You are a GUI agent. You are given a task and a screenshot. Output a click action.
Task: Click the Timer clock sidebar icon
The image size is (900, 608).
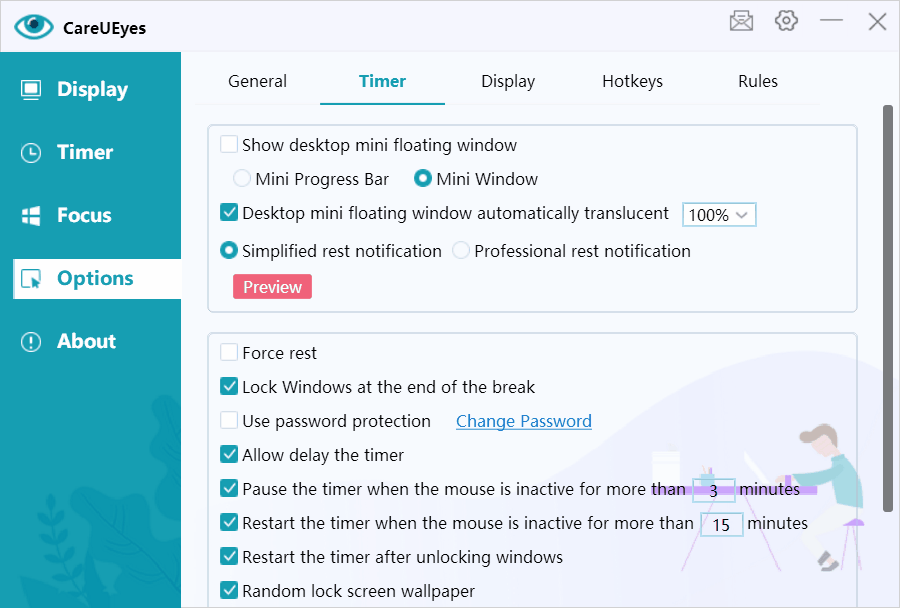point(31,153)
